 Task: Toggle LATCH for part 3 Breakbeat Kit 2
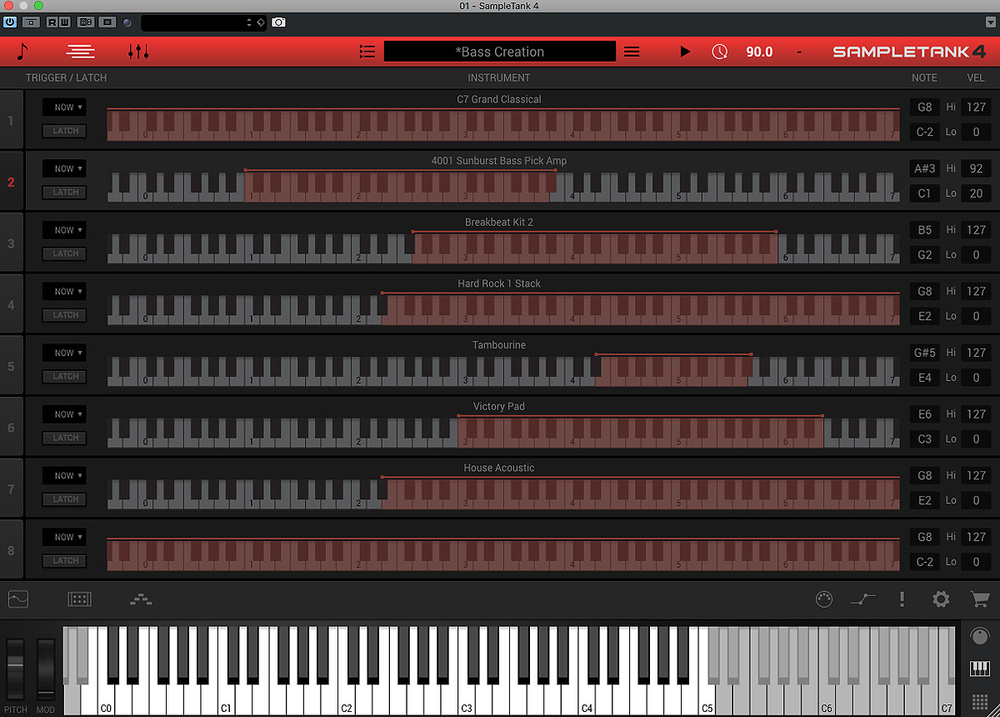(x=65, y=253)
